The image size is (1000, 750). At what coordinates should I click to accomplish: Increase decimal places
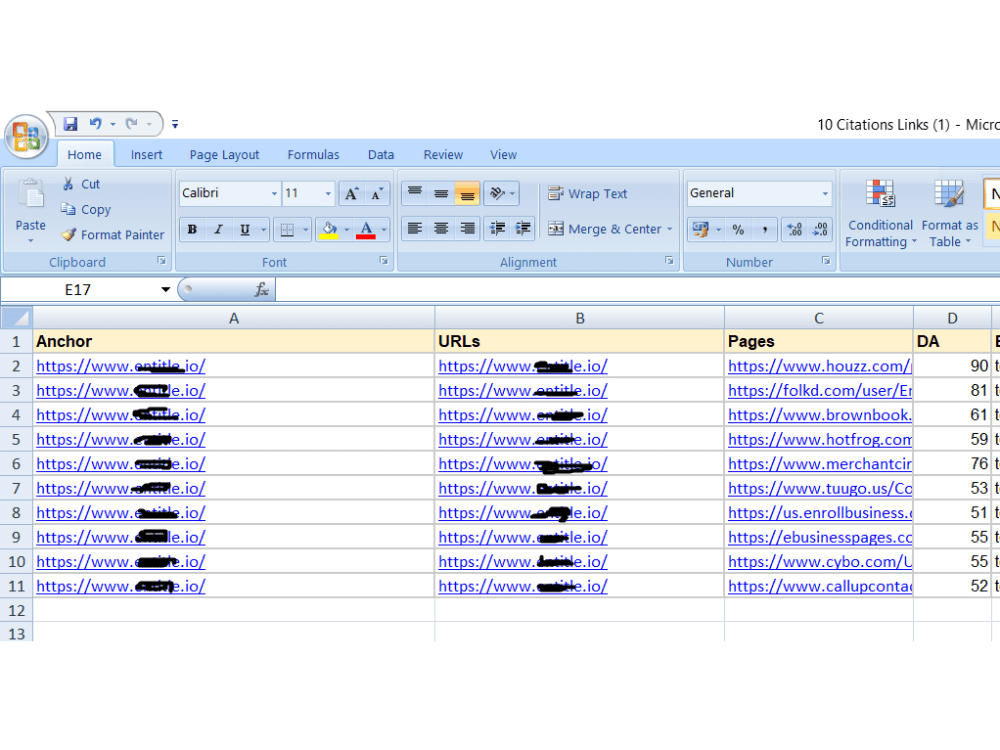(795, 230)
